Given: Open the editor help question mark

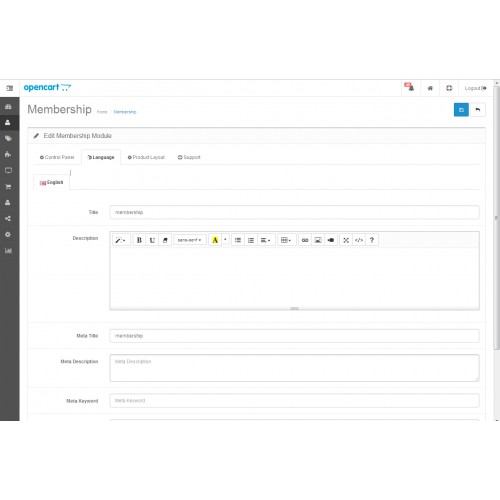Looking at the screenshot, I should (x=372, y=240).
